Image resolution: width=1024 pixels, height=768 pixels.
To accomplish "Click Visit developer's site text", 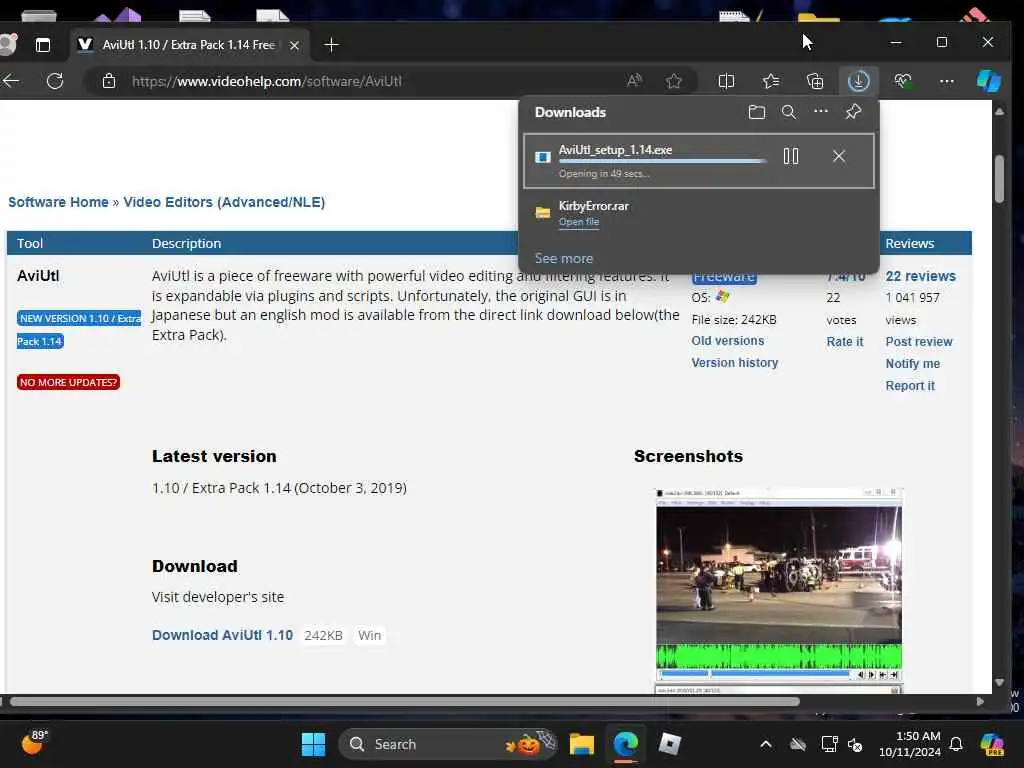I will [x=218, y=597].
